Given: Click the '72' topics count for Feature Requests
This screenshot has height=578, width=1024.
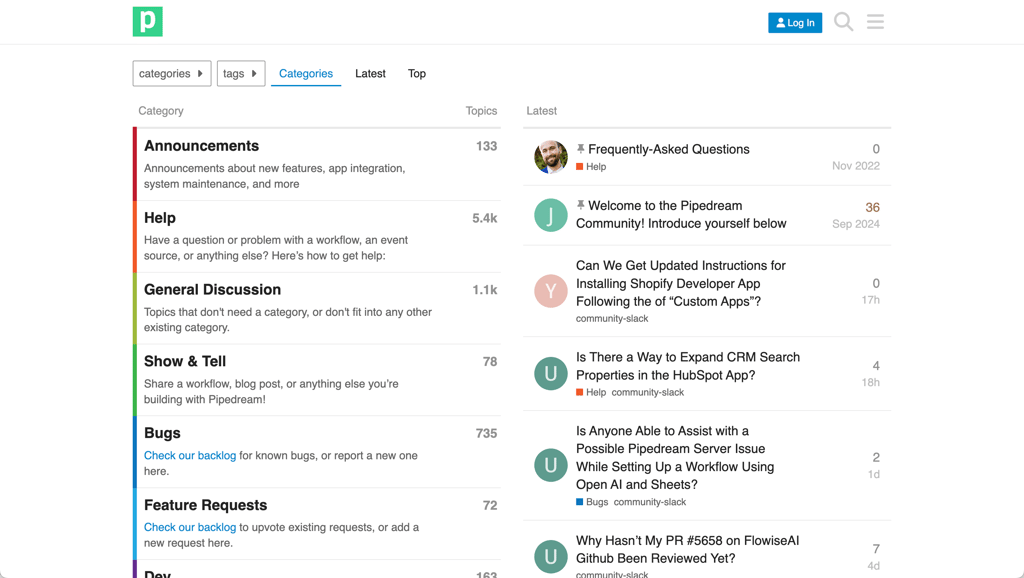Looking at the screenshot, I should [x=490, y=506].
